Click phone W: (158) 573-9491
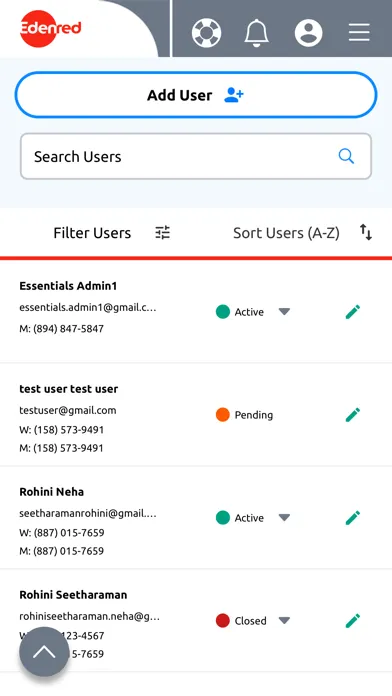Image resolution: width=392 pixels, height=696 pixels. 61,430
